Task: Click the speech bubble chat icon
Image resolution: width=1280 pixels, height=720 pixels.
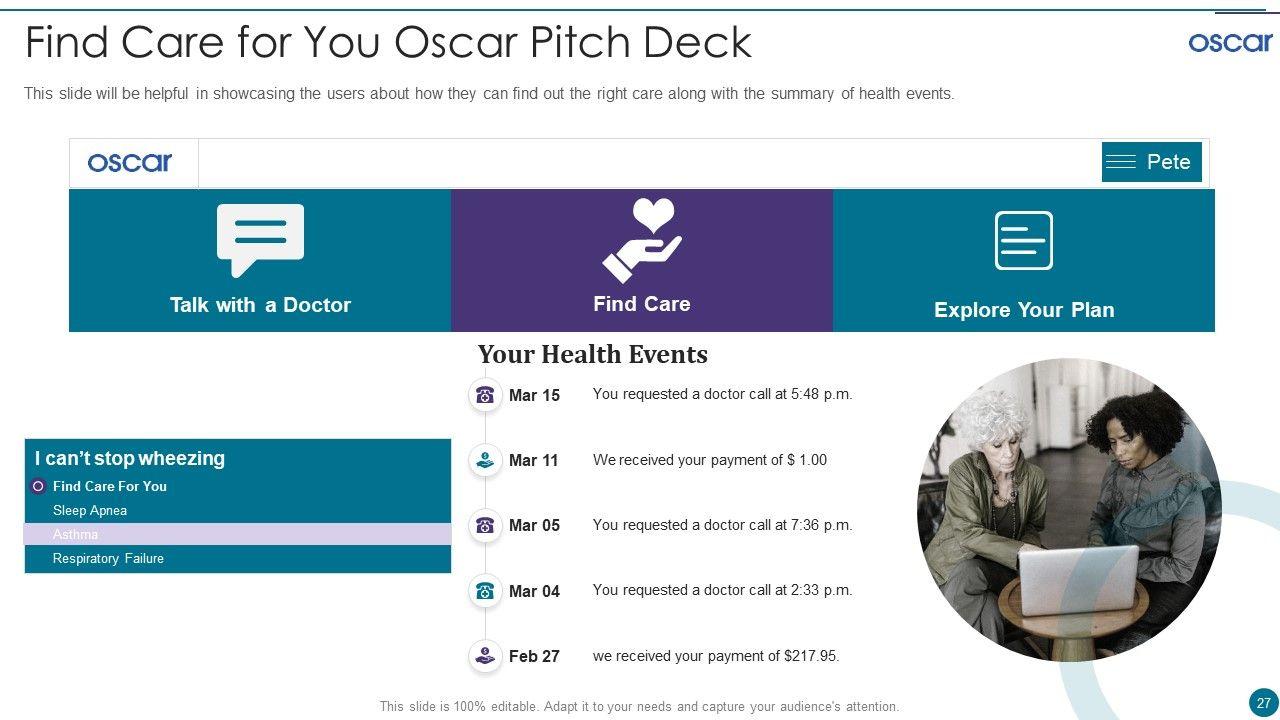Action: coord(260,239)
